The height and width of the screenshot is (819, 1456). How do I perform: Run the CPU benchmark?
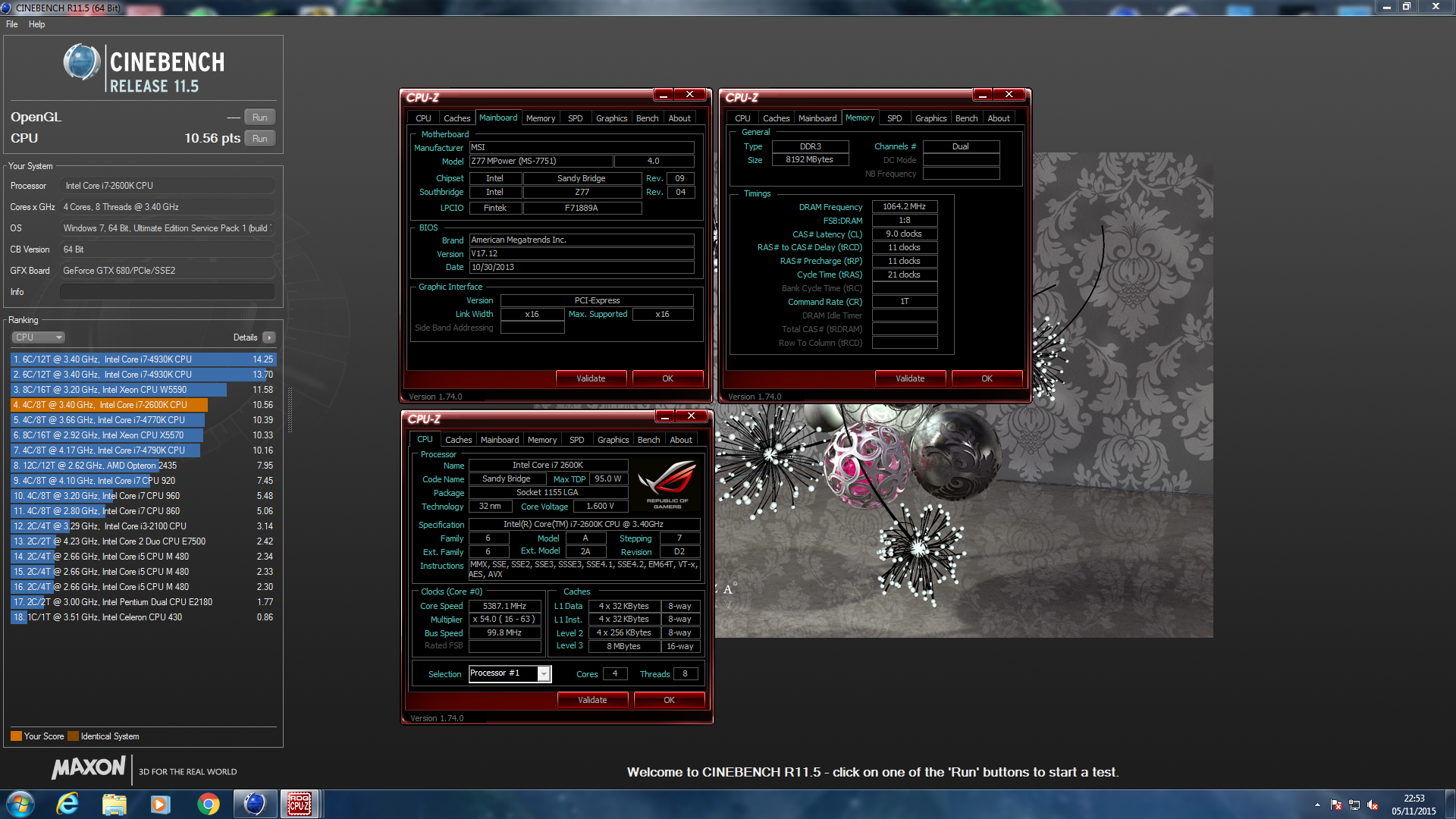click(x=260, y=139)
